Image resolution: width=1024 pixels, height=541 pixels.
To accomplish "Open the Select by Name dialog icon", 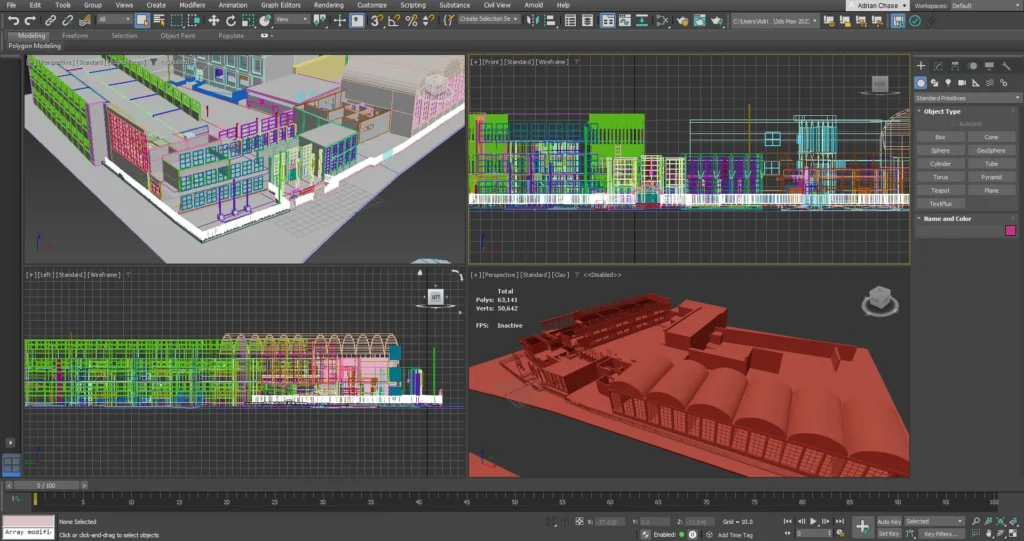I will pyautogui.click(x=159, y=21).
